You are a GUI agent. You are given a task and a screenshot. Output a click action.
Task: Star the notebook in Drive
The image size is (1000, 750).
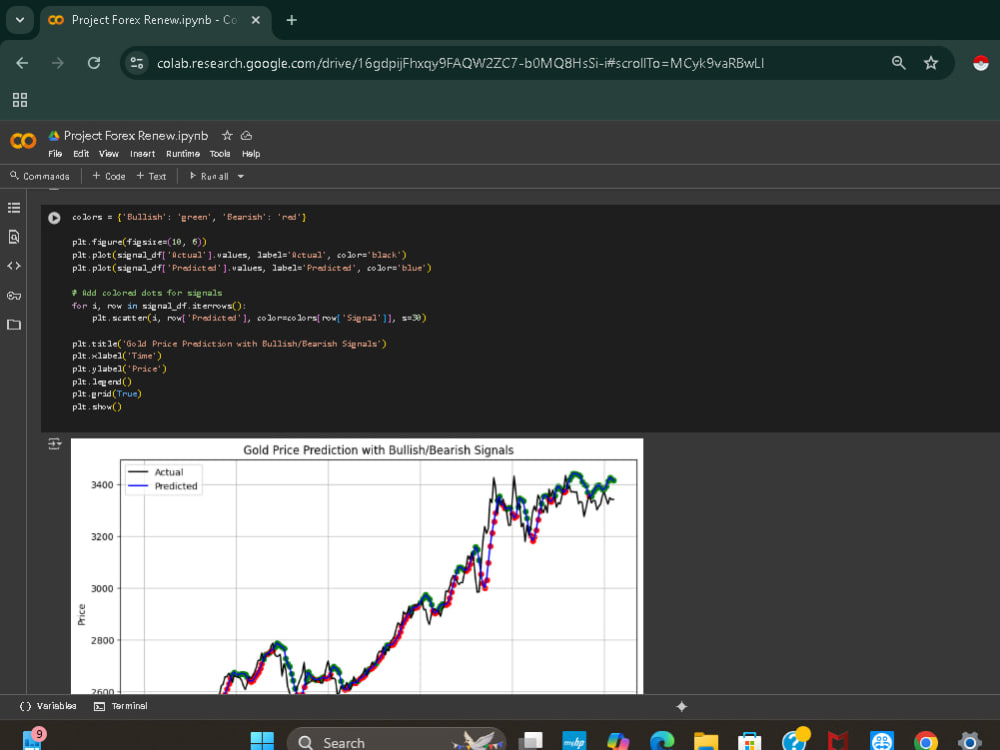tap(226, 135)
